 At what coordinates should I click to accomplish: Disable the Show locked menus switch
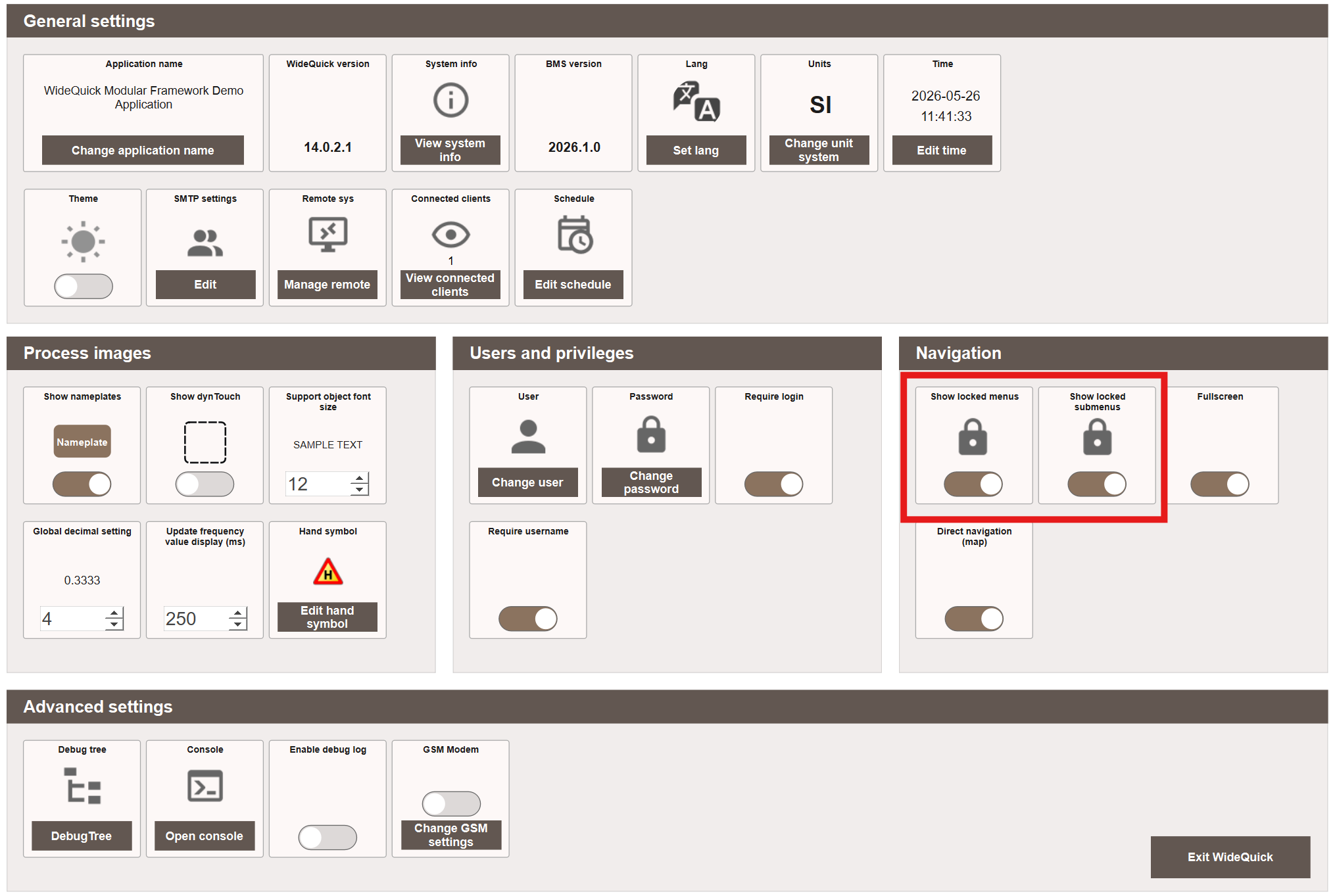tap(973, 484)
